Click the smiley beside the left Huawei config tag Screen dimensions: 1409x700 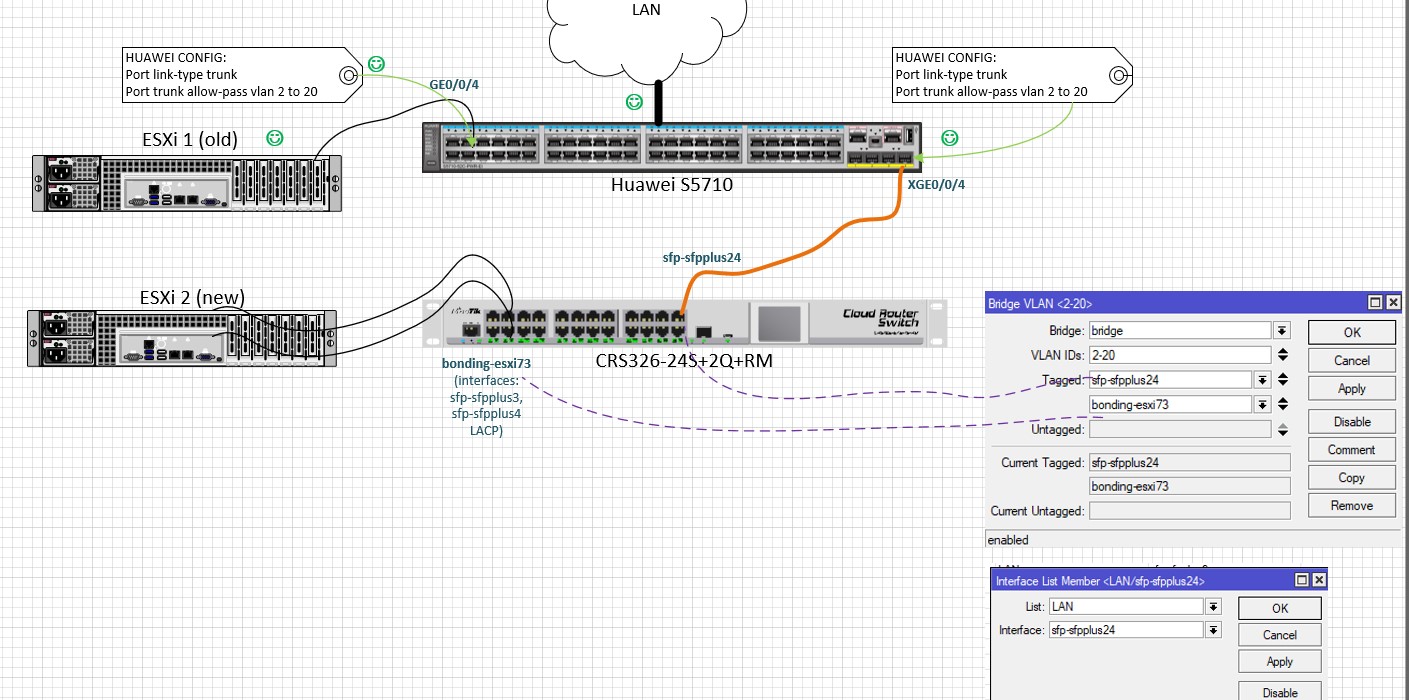pos(376,63)
